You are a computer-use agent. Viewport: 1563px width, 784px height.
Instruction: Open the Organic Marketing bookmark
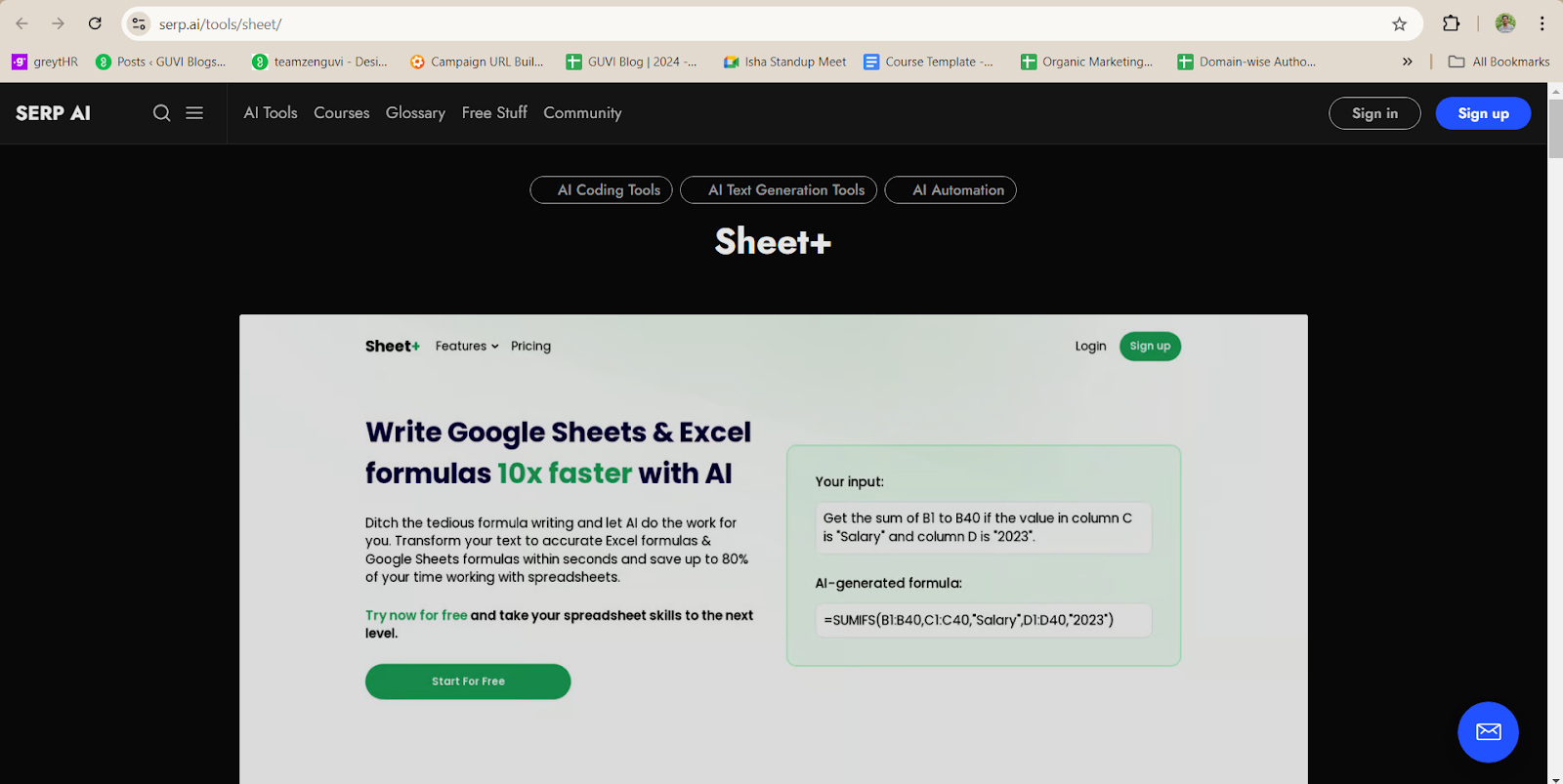tap(1086, 62)
